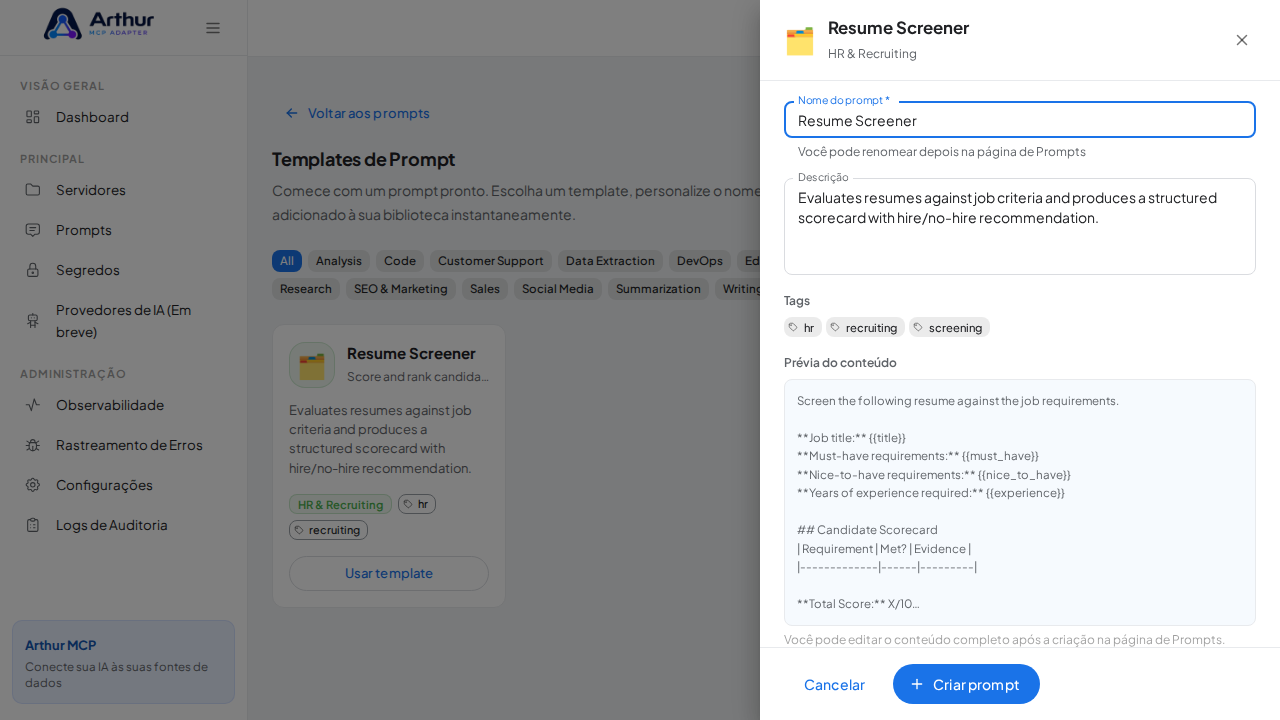Open Provedores de IA (Em breve)

123,321
